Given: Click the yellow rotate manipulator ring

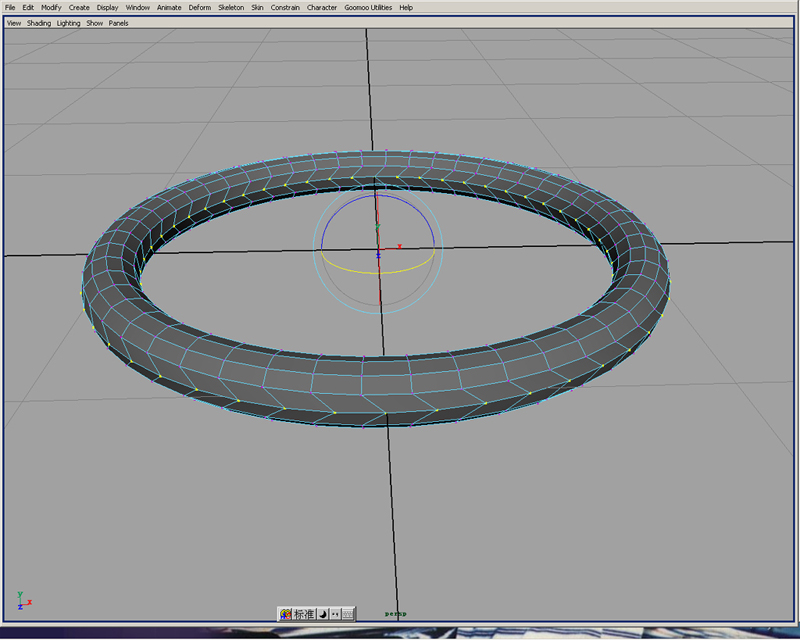Looking at the screenshot, I should click(378, 273).
